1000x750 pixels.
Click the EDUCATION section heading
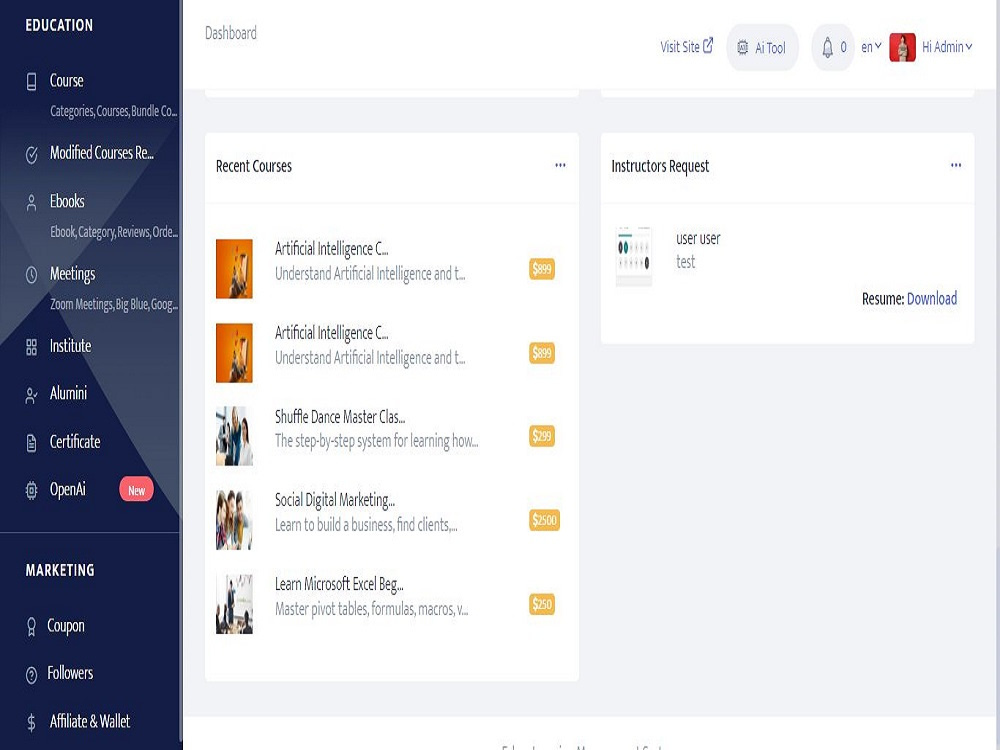click(59, 26)
